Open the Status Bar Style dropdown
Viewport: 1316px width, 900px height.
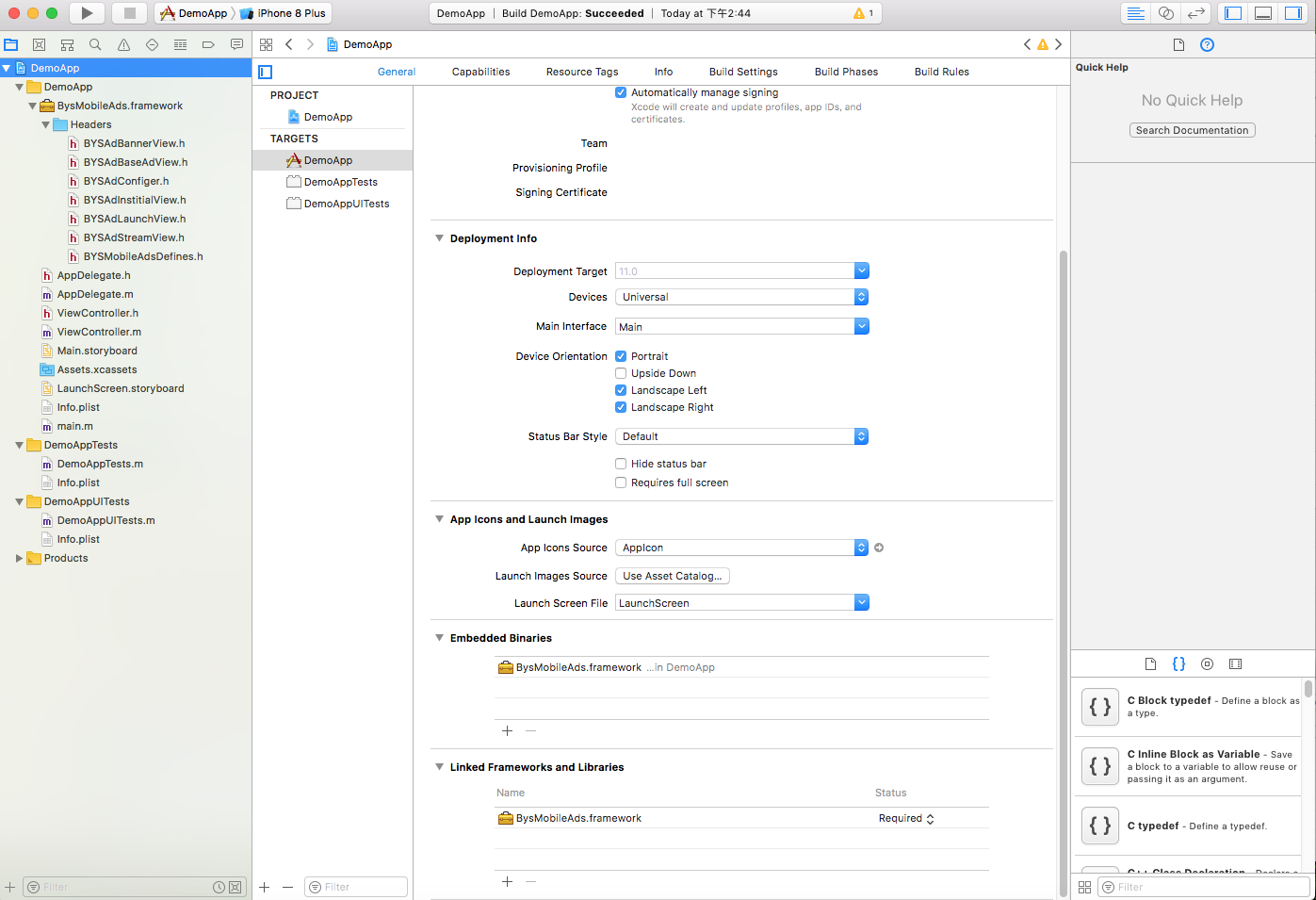click(x=741, y=436)
